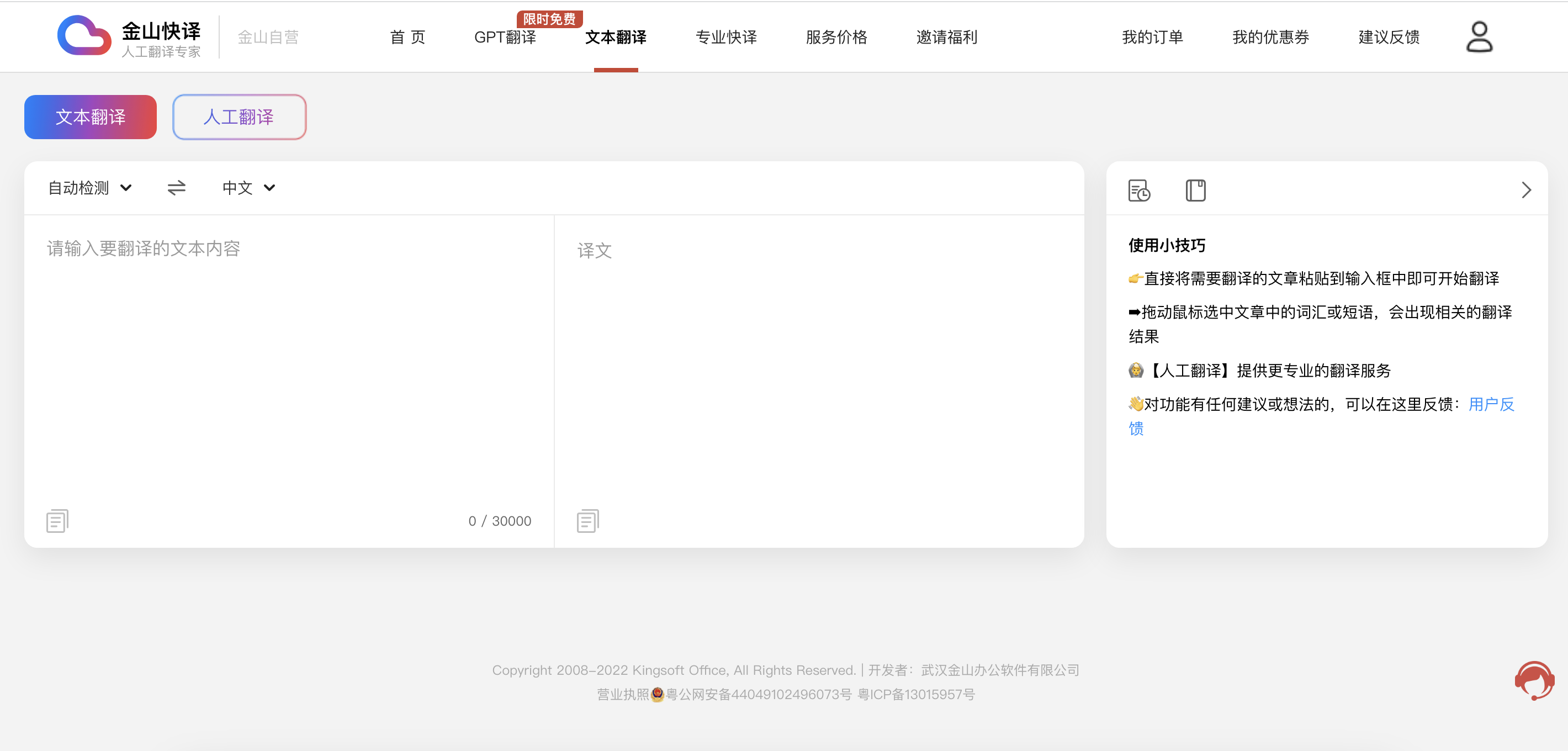Click the 用户反馈 hyperlink in tips
Screen dimensions: 1568x751
[x=1491, y=404]
